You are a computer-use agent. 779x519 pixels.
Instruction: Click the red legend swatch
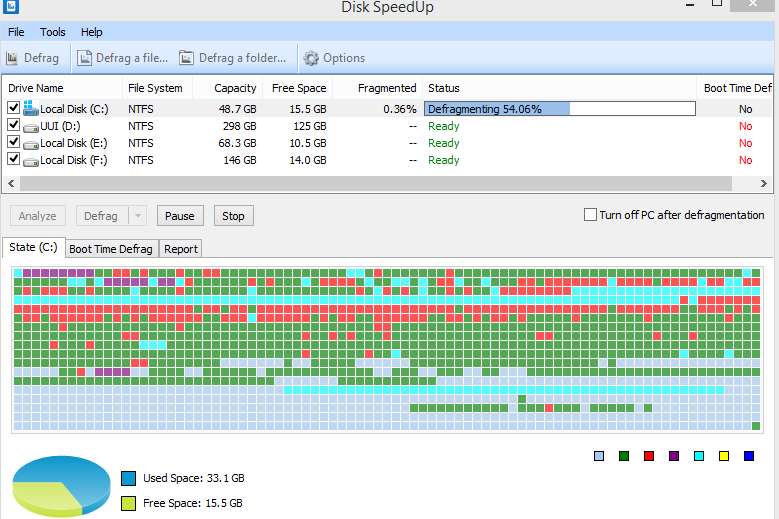pos(649,456)
